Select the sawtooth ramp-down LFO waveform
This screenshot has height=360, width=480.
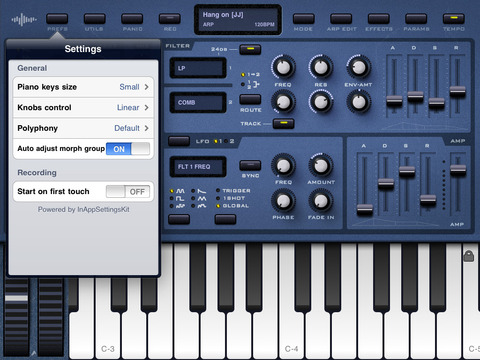(x=199, y=191)
